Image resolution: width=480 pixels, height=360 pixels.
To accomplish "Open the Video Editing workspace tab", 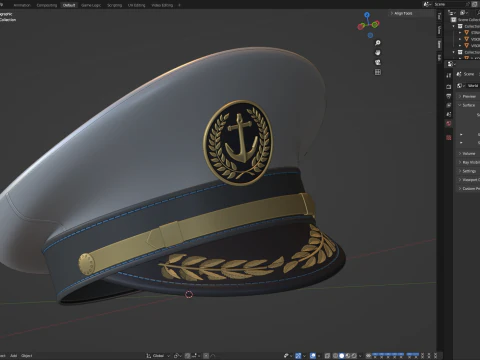I will pos(162,5).
